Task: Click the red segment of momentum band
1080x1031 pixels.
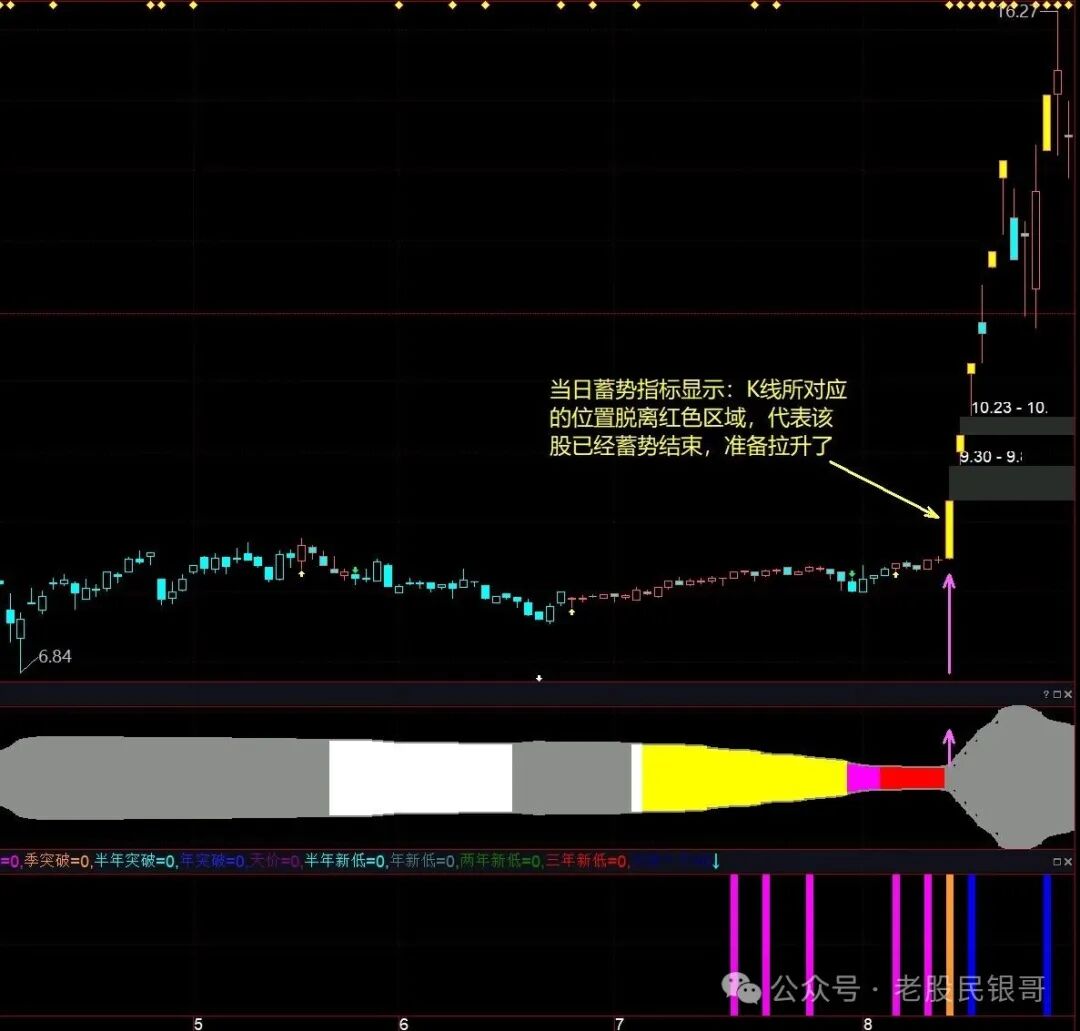Action: coord(913,778)
